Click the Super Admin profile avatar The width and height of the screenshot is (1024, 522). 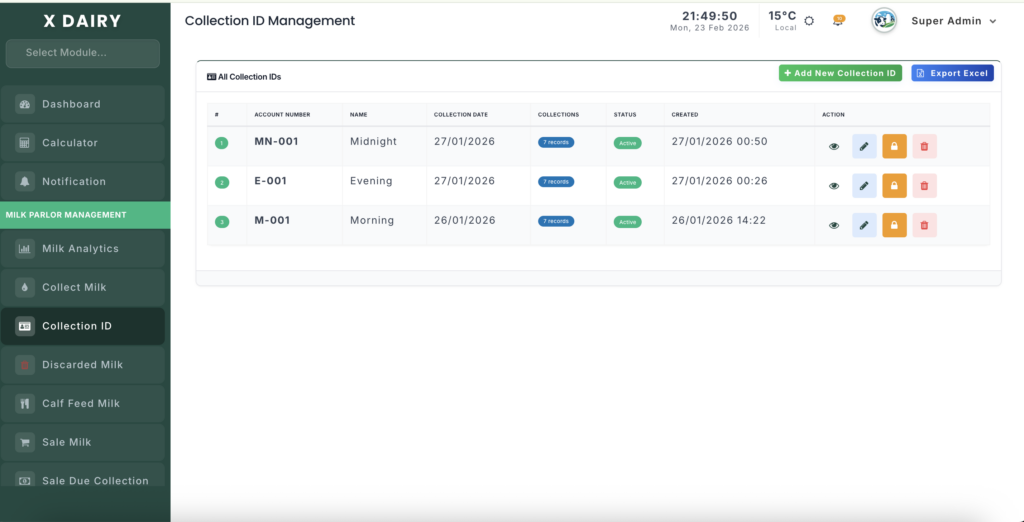click(884, 21)
